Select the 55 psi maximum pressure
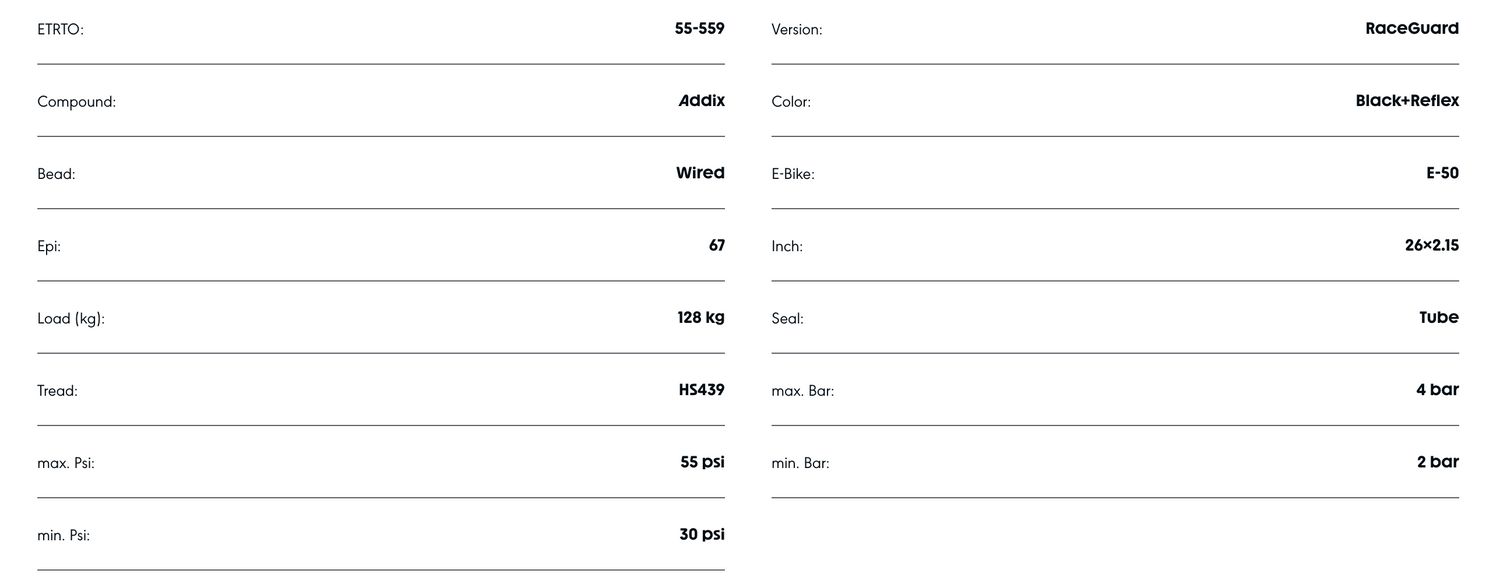Viewport: 1500px width, 584px height. coord(702,462)
